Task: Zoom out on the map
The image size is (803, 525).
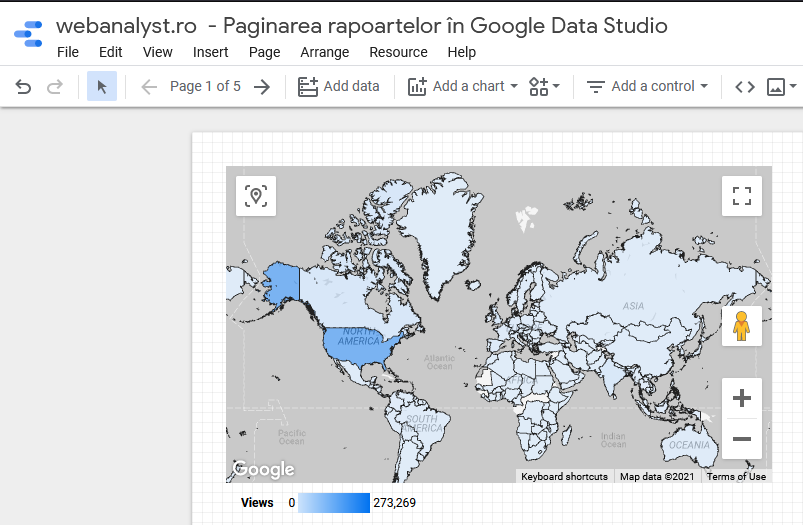Action: pos(742,439)
